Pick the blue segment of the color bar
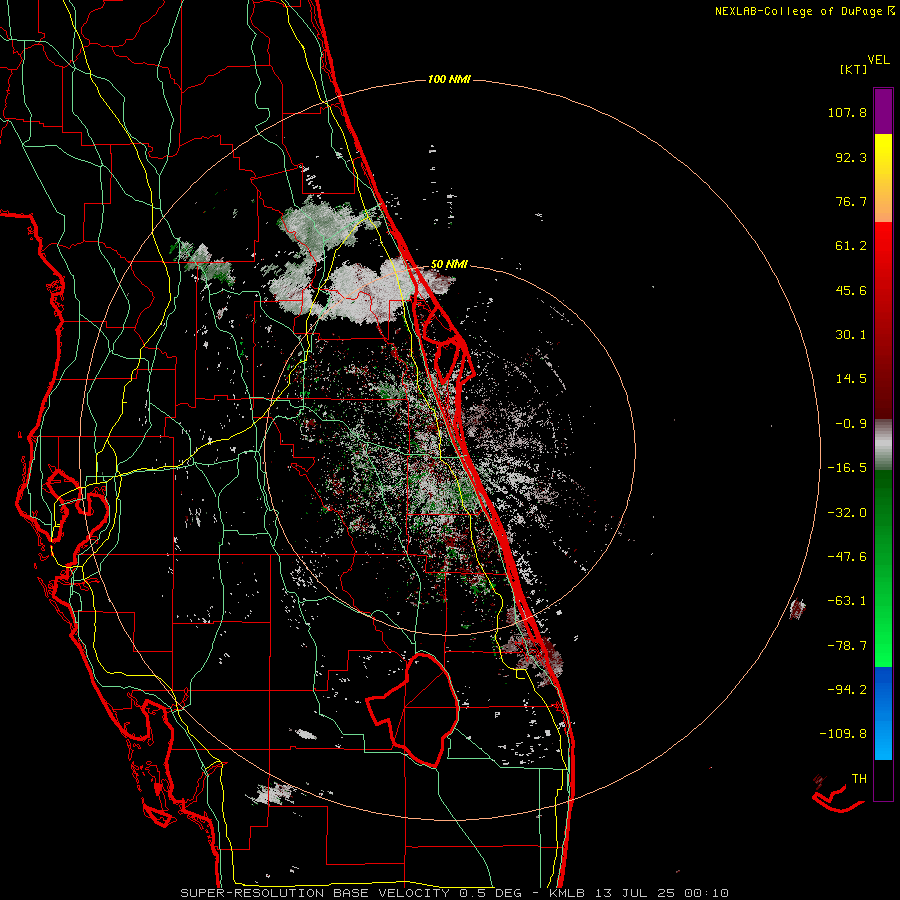The image size is (900, 900). tap(883, 713)
